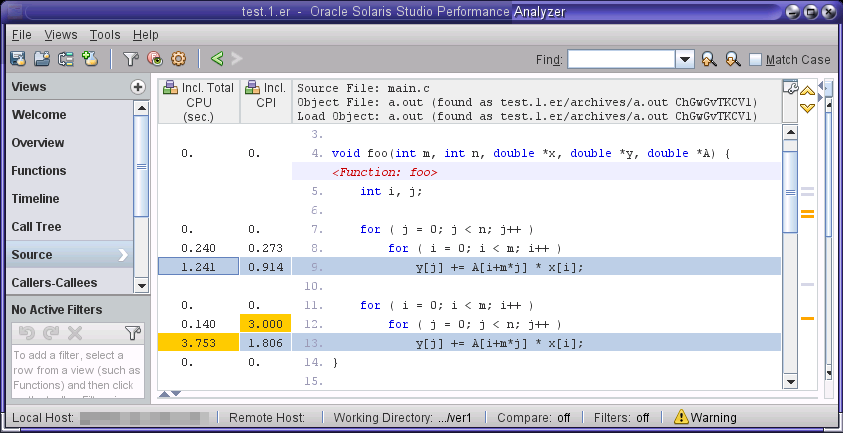
Task: Click the 0.240 CPU cell
Action: [x=198, y=248]
